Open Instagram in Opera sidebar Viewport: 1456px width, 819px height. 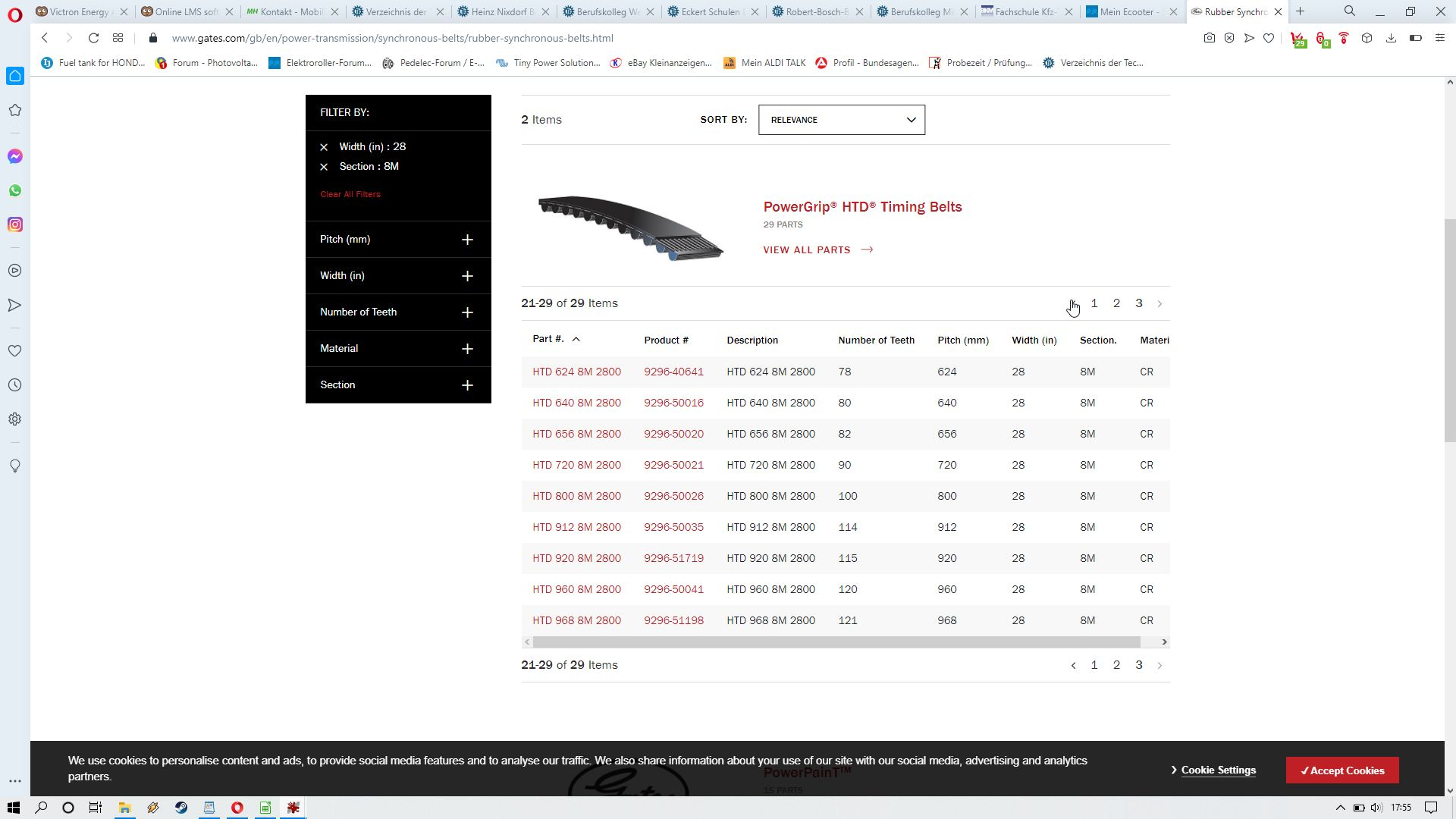[x=15, y=224]
